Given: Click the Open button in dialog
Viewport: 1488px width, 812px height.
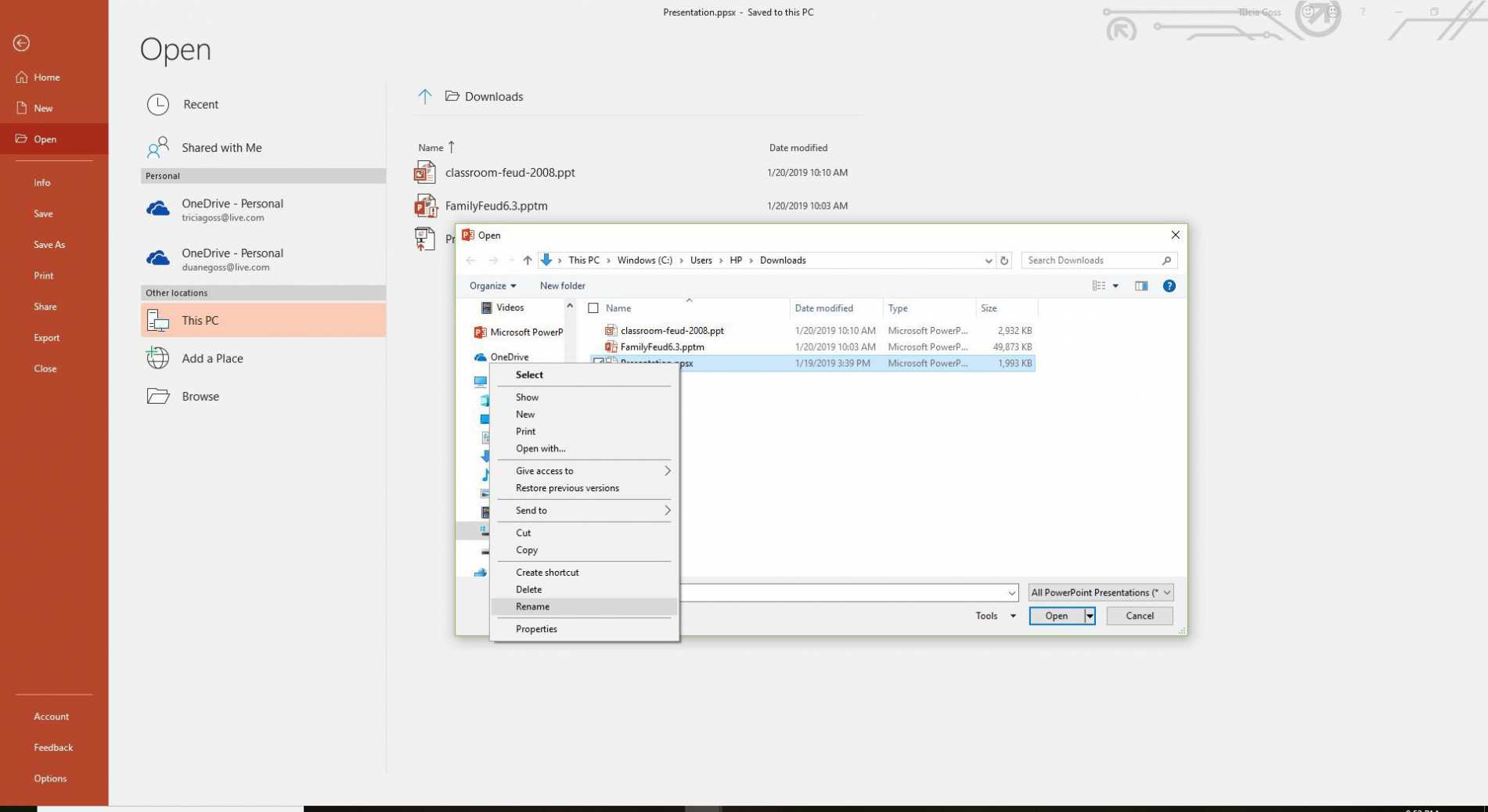Looking at the screenshot, I should [x=1056, y=616].
